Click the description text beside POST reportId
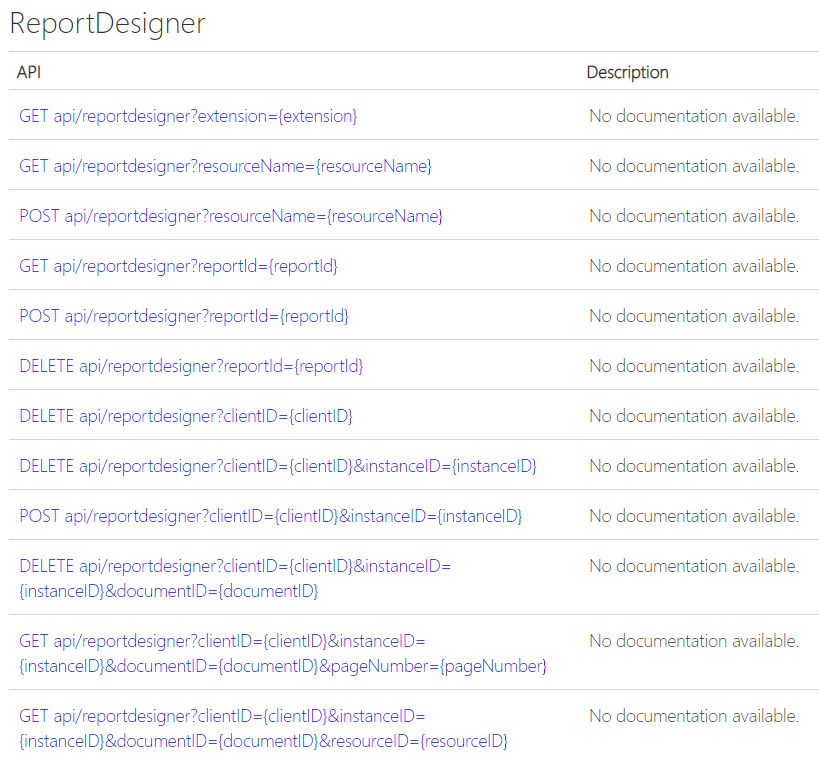 tap(694, 316)
